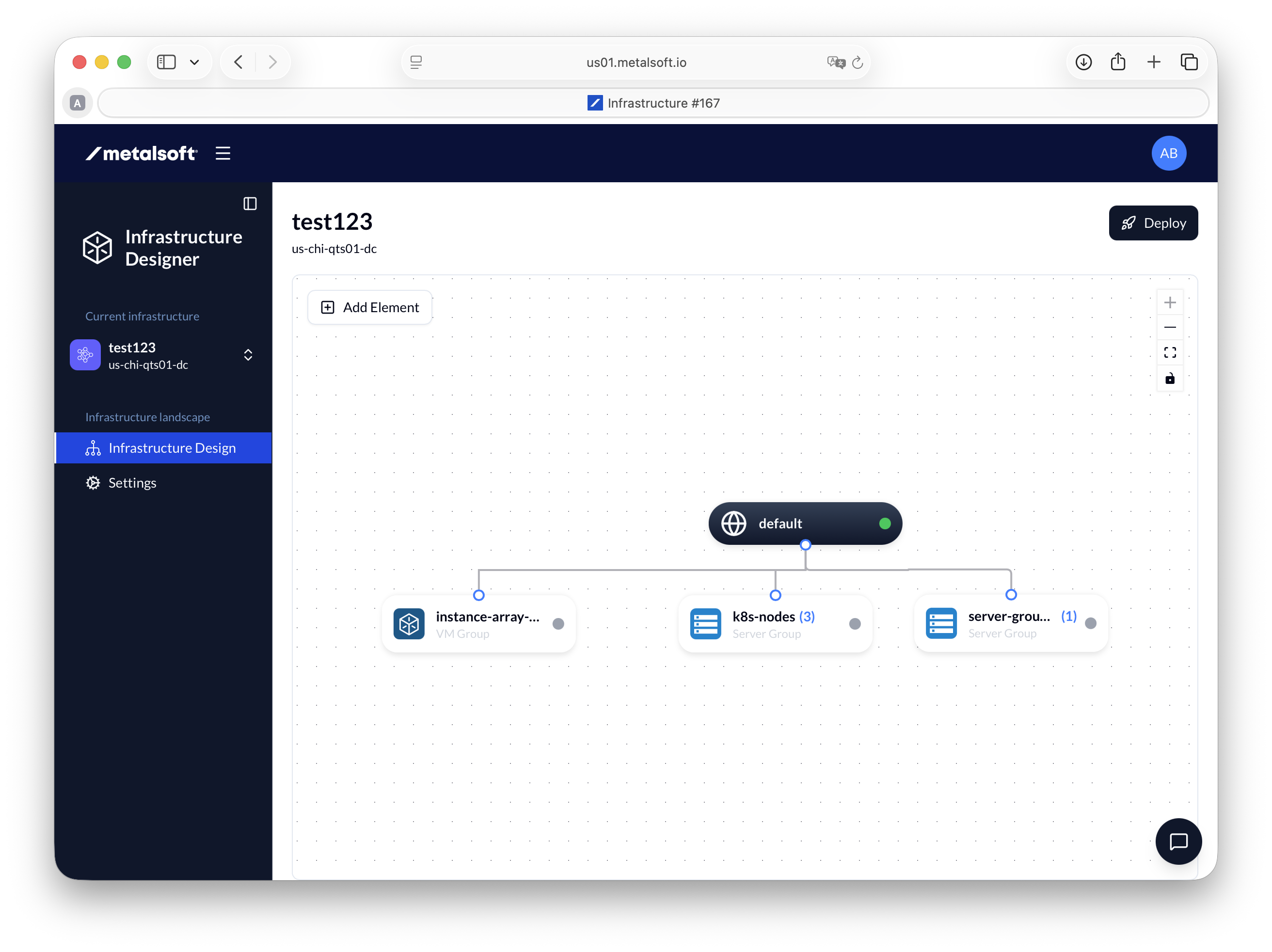Screen dimensions: 1272x952
Task: Open a new browser tab
Action: [x=1154, y=62]
